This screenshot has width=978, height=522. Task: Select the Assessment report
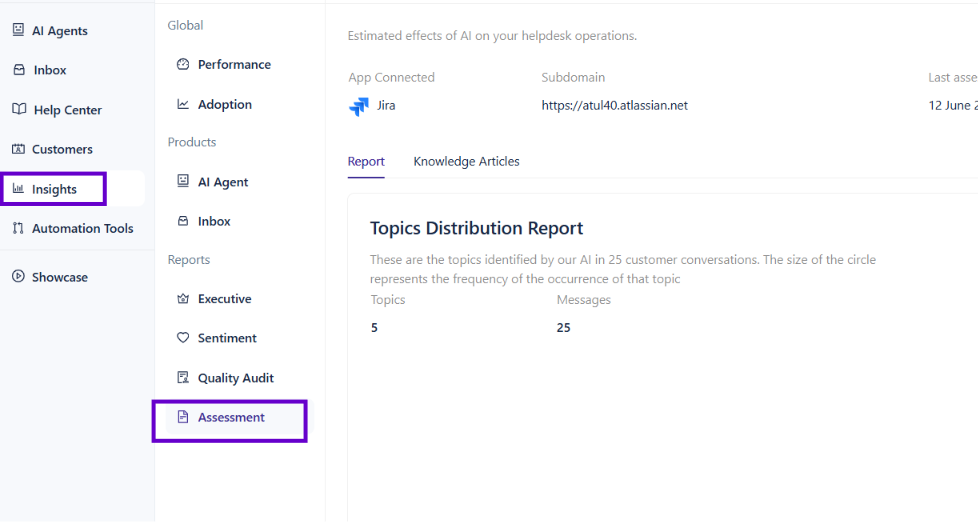click(231, 417)
